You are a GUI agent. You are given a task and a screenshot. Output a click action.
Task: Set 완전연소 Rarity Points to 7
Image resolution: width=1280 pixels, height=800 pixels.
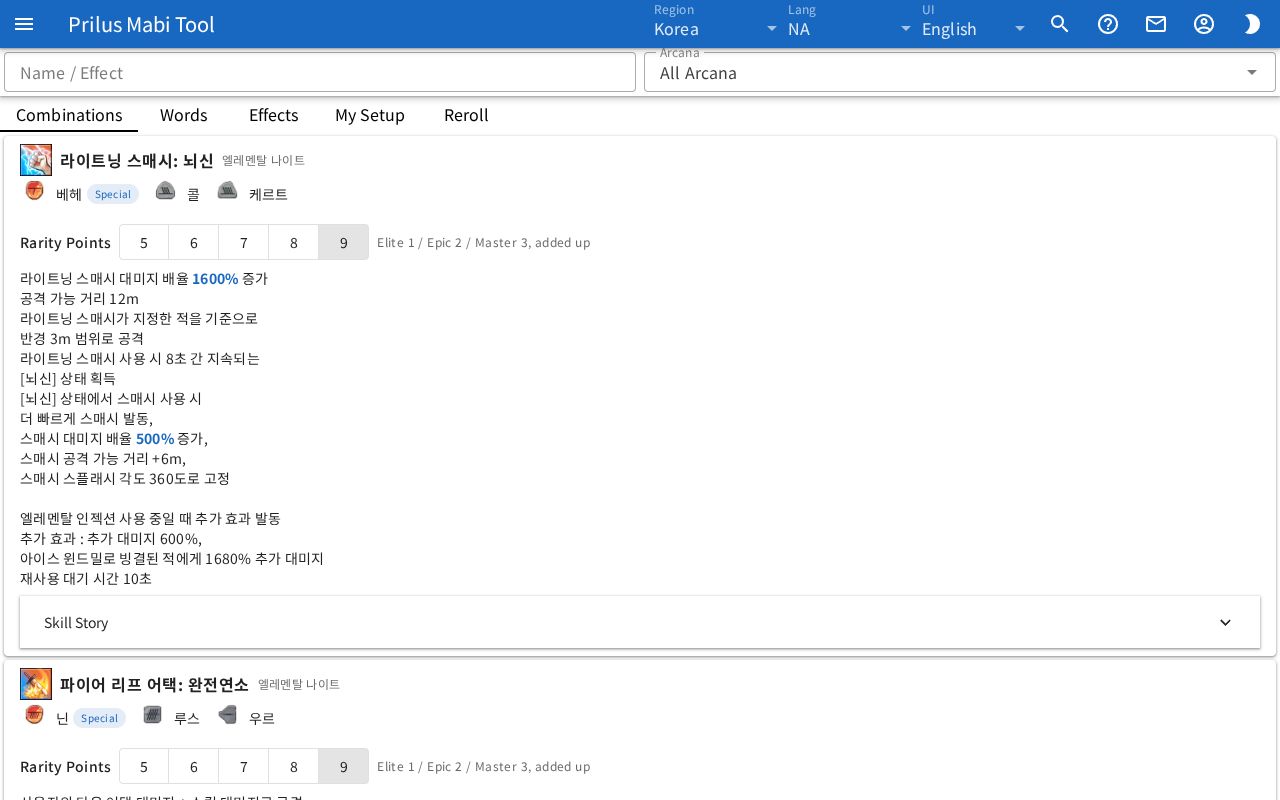[244, 766]
